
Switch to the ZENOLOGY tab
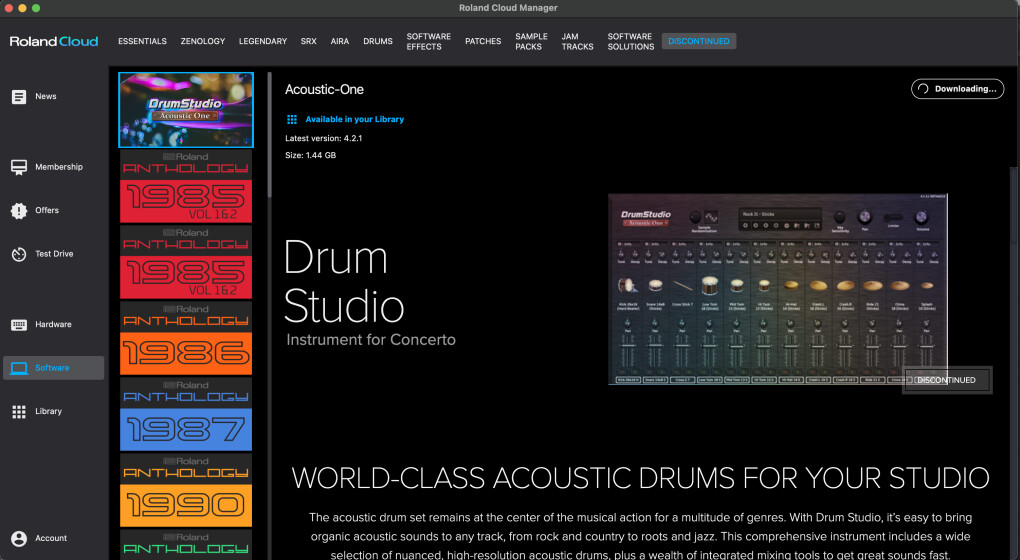pyautogui.click(x=203, y=41)
